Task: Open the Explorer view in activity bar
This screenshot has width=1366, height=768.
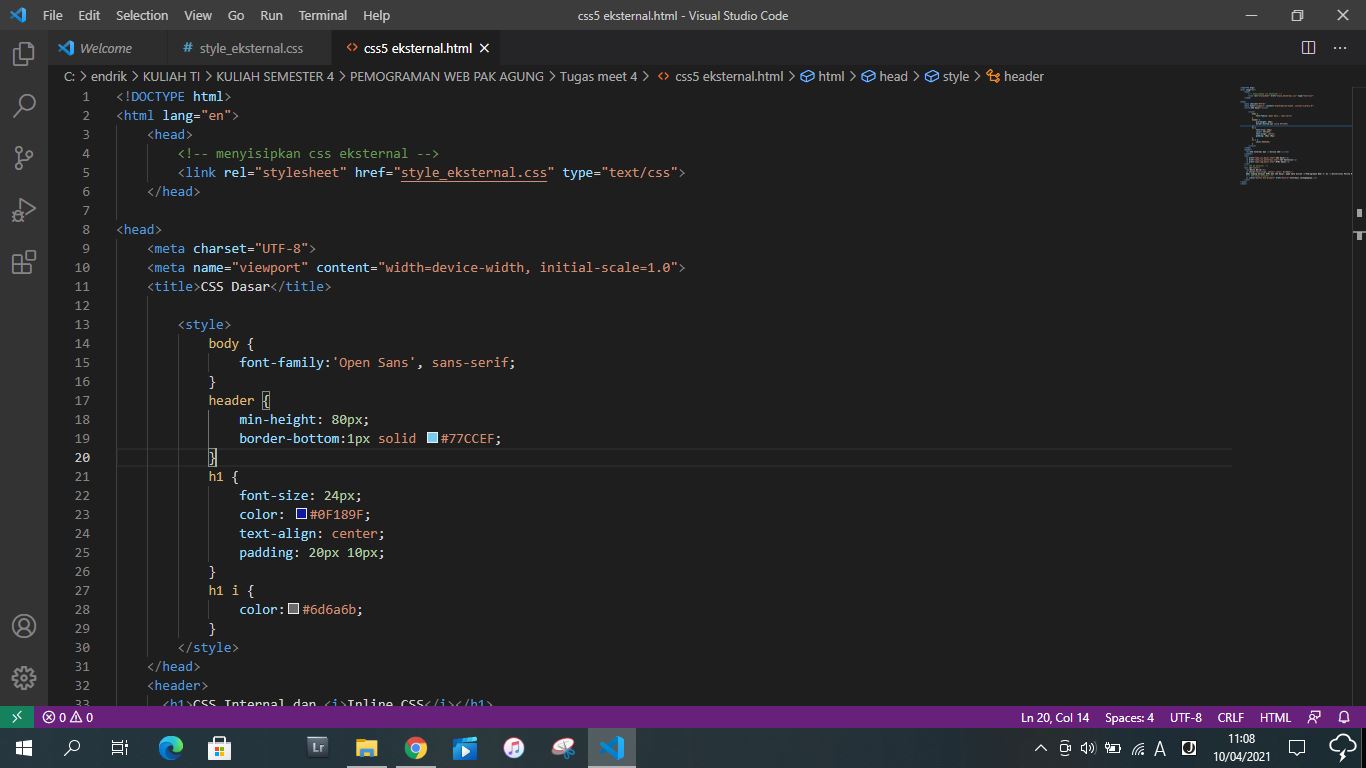Action: 24,54
